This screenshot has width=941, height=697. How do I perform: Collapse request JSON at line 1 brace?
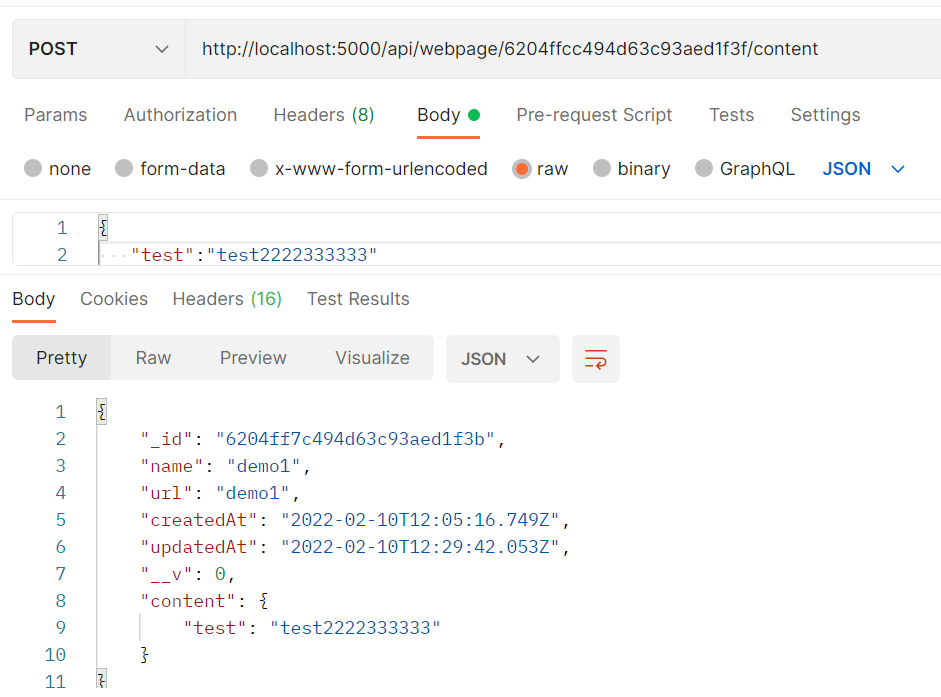pos(103,228)
